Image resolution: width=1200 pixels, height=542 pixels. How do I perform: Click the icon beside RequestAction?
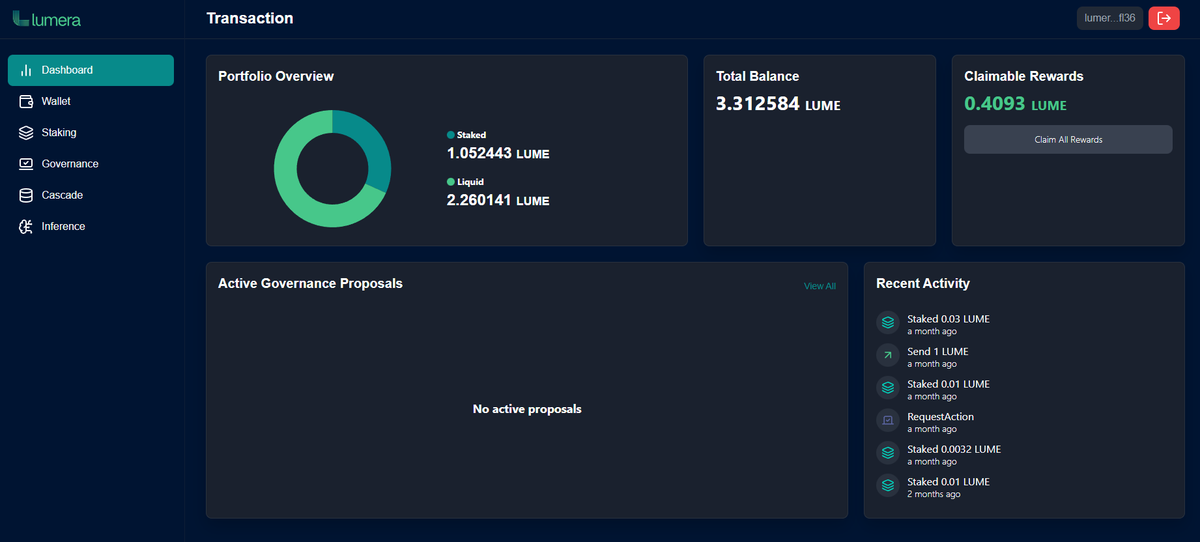tap(888, 420)
